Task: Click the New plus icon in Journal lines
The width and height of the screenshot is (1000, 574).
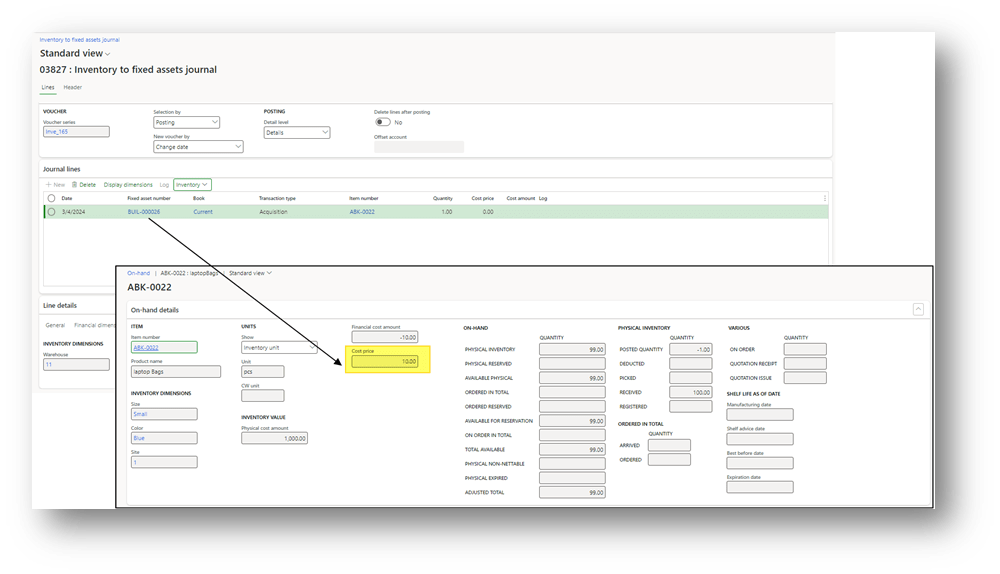Action: 48,184
